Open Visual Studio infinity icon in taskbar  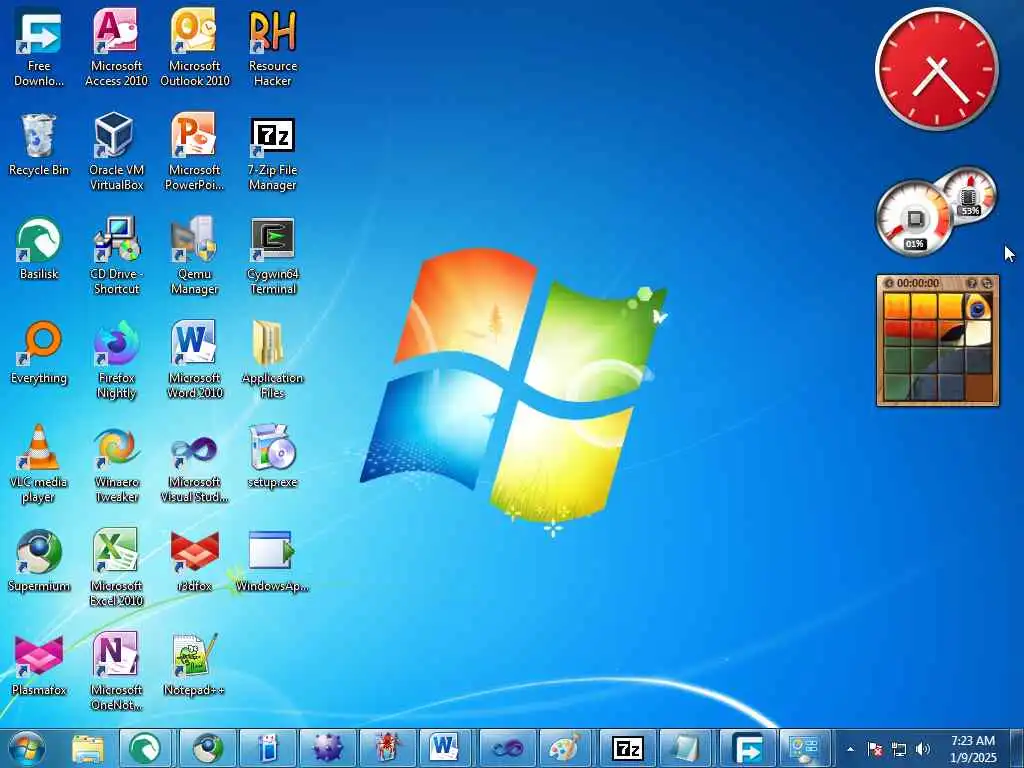(x=507, y=748)
